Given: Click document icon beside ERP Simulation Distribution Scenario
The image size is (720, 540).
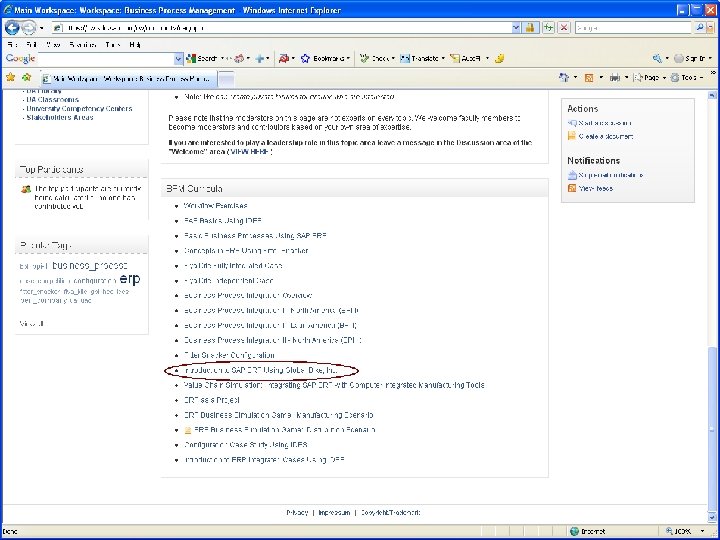Looking at the screenshot, I should pyautogui.click(x=188, y=430).
